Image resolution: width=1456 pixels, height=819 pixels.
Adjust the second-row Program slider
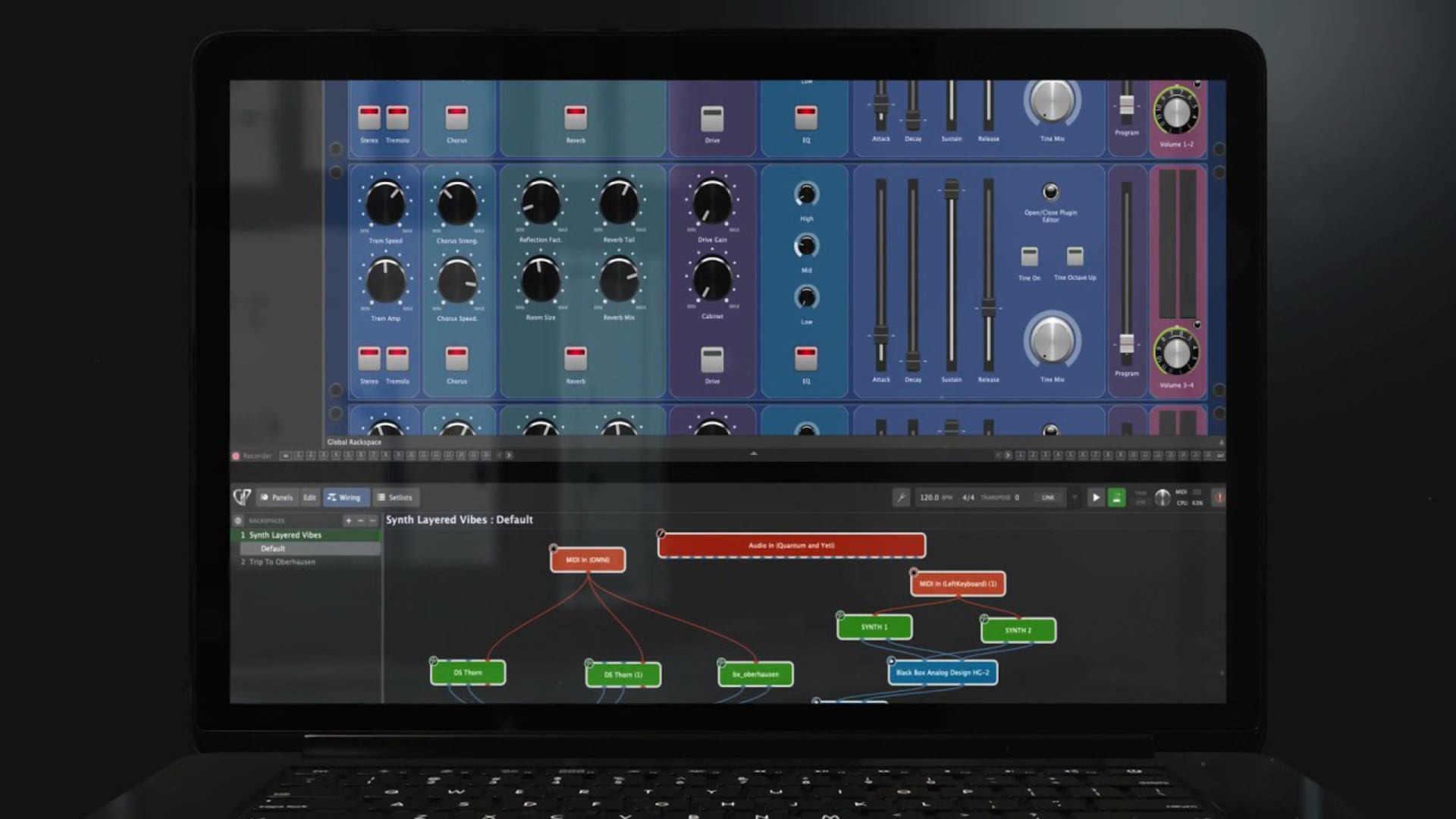click(1127, 344)
